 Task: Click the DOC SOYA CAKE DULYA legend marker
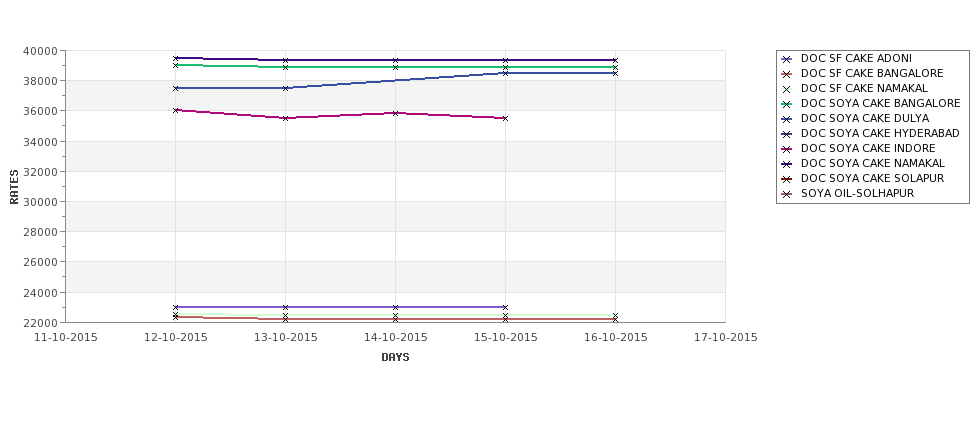click(x=787, y=119)
